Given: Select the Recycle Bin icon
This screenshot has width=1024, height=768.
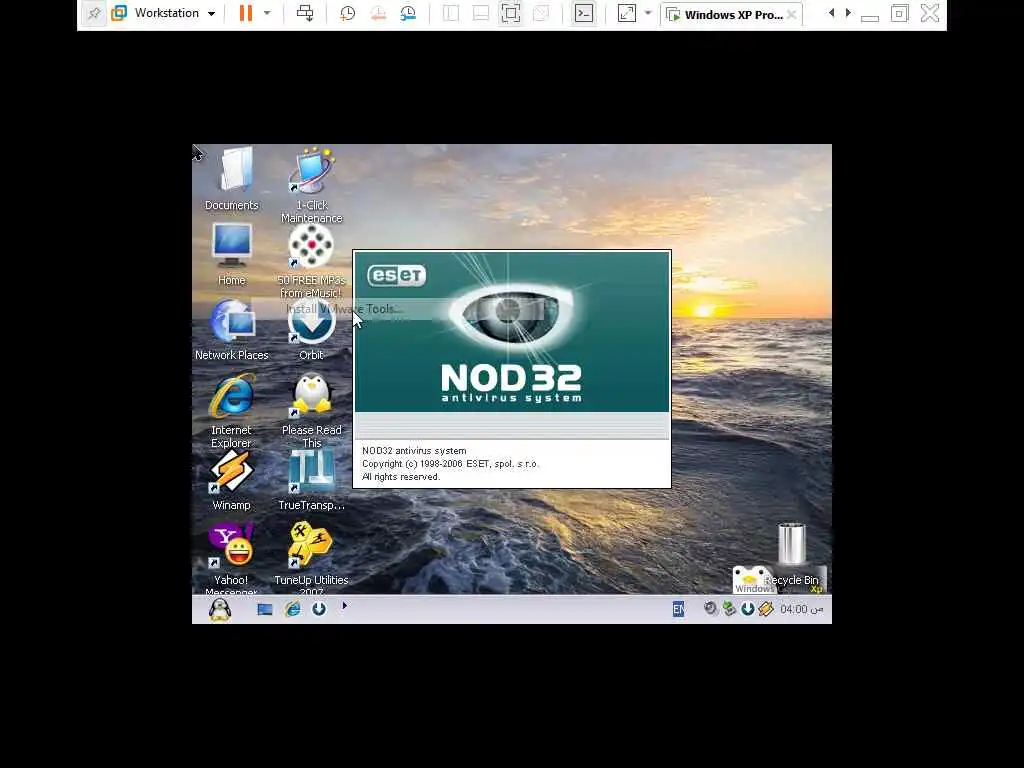Looking at the screenshot, I should pyautogui.click(x=792, y=554).
